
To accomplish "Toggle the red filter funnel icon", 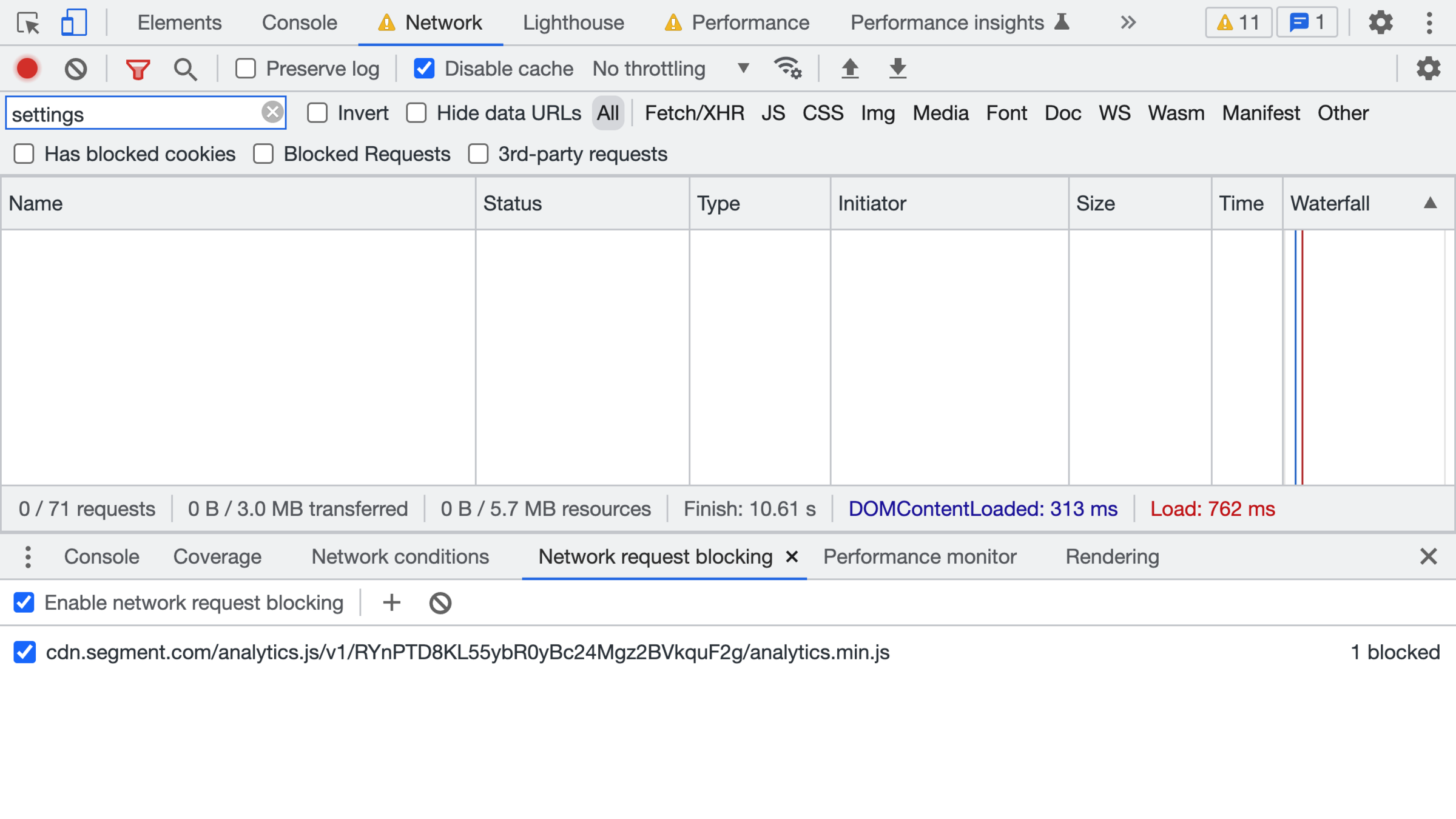I will click(138, 69).
